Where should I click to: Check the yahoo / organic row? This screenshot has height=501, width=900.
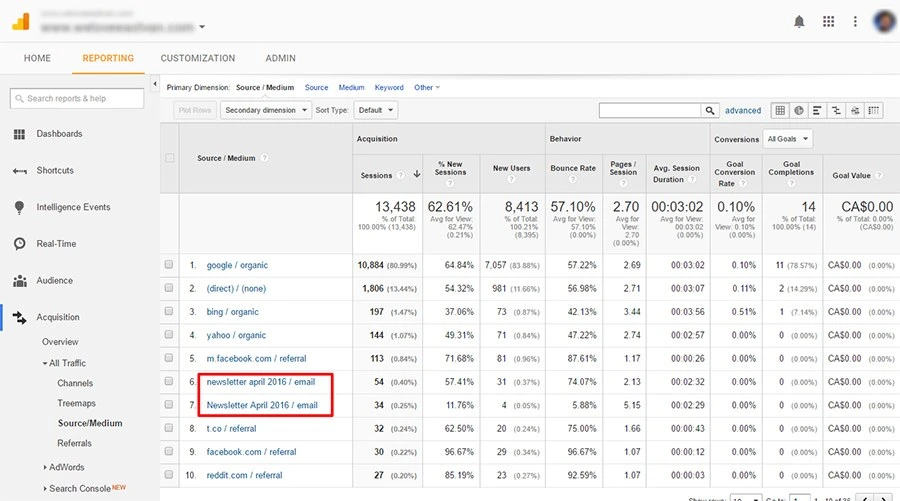pos(169,335)
